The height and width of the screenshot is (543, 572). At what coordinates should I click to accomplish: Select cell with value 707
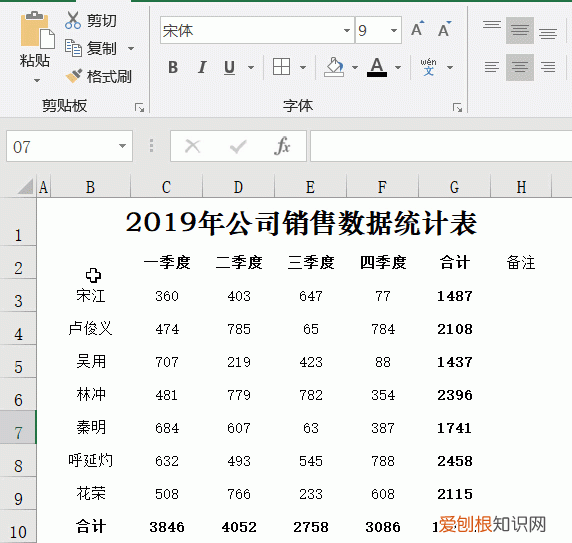167,362
